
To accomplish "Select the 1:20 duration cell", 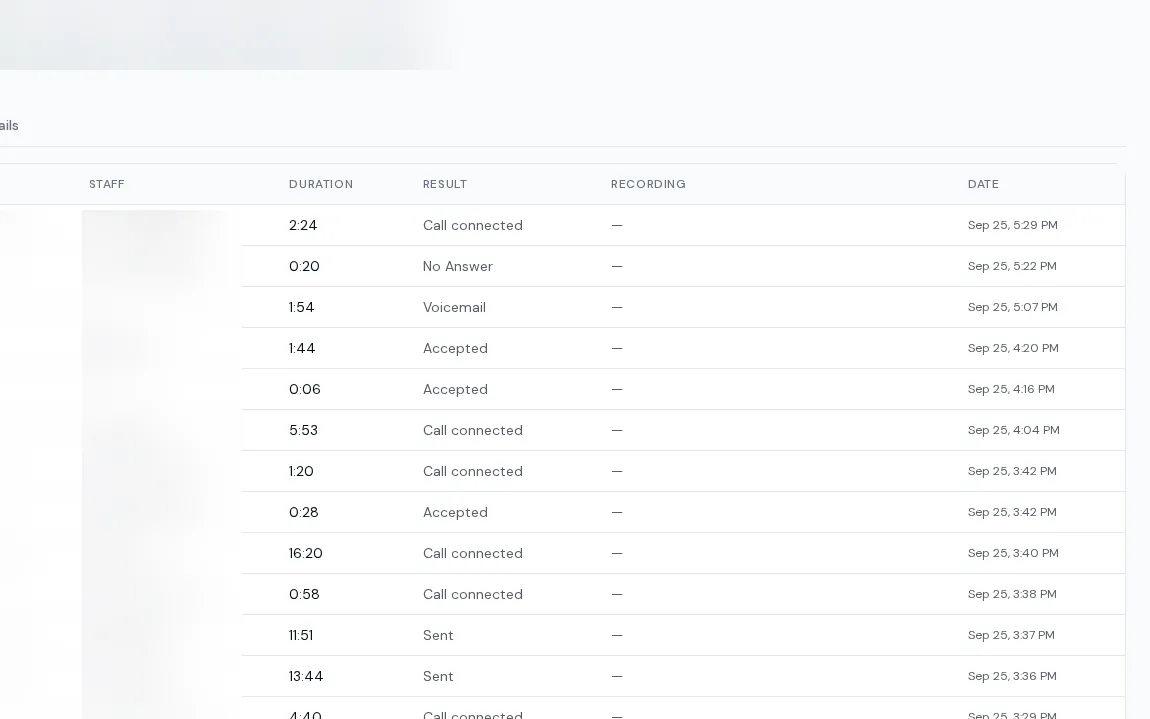I will coord(301,472).
